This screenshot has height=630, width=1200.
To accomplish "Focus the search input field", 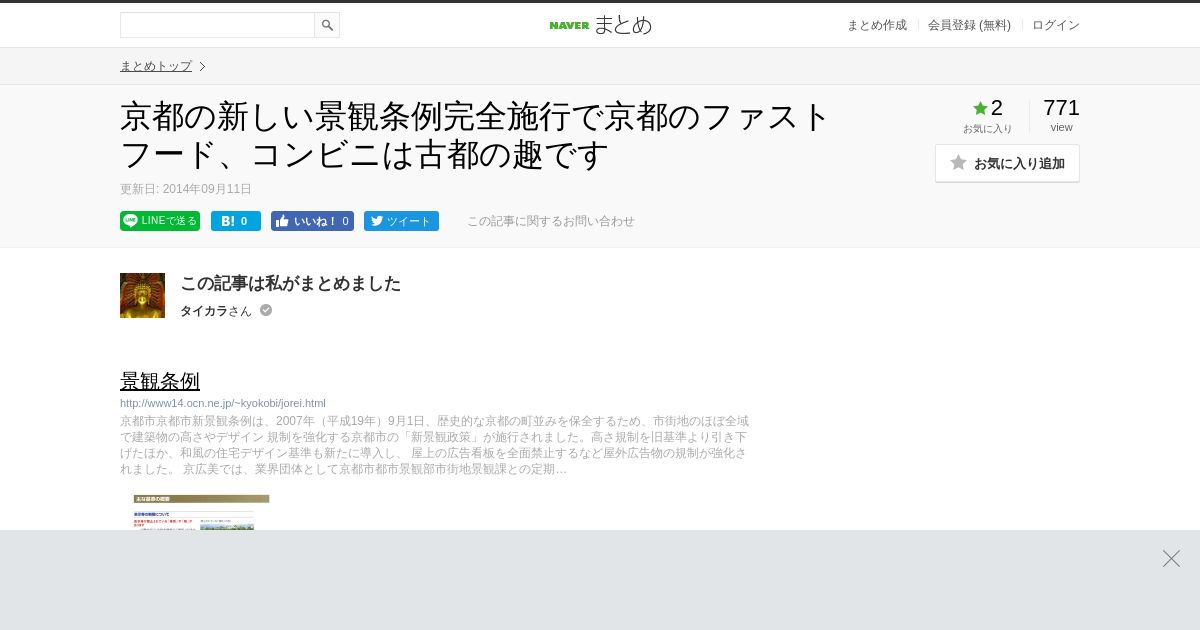I will (217, 25).
